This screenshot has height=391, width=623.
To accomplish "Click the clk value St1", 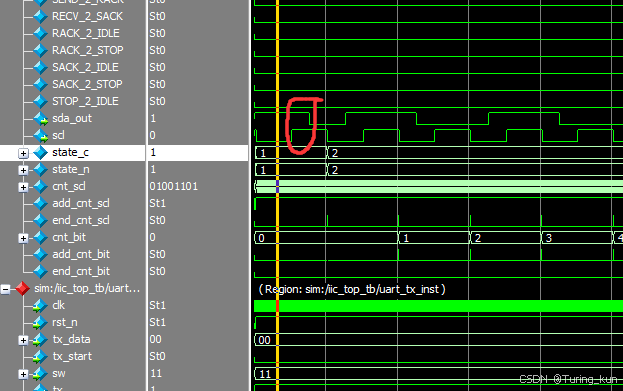I will click(x=157, y=306).
